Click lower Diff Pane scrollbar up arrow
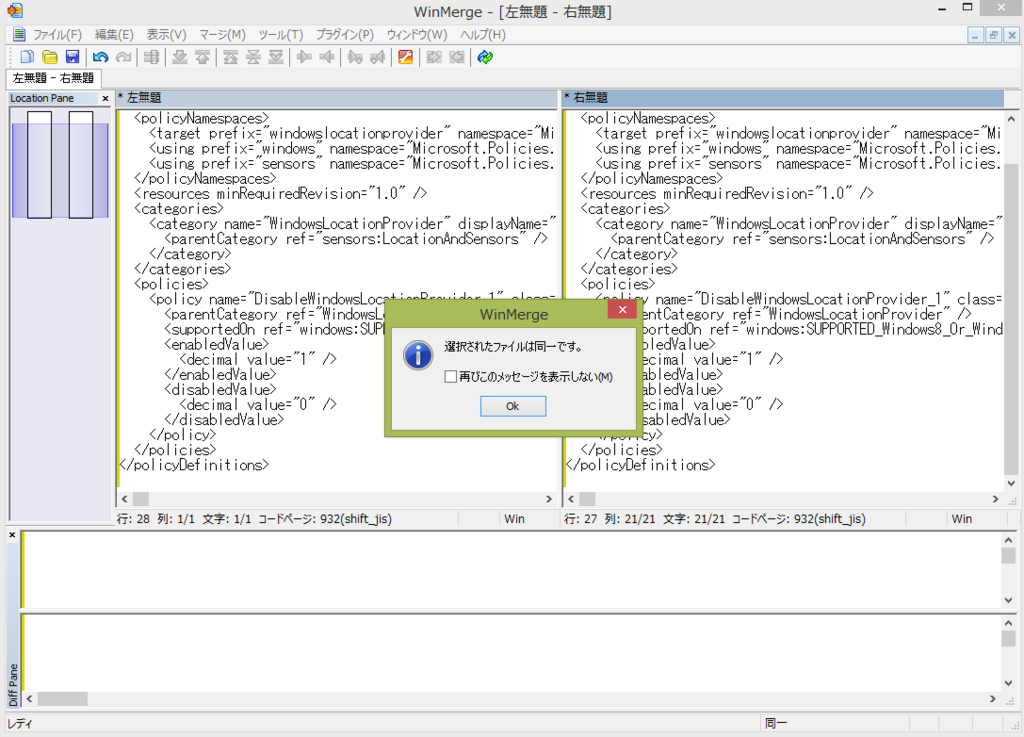The height and width of the screenshot is (737, 1024). tap(1008, 623)
